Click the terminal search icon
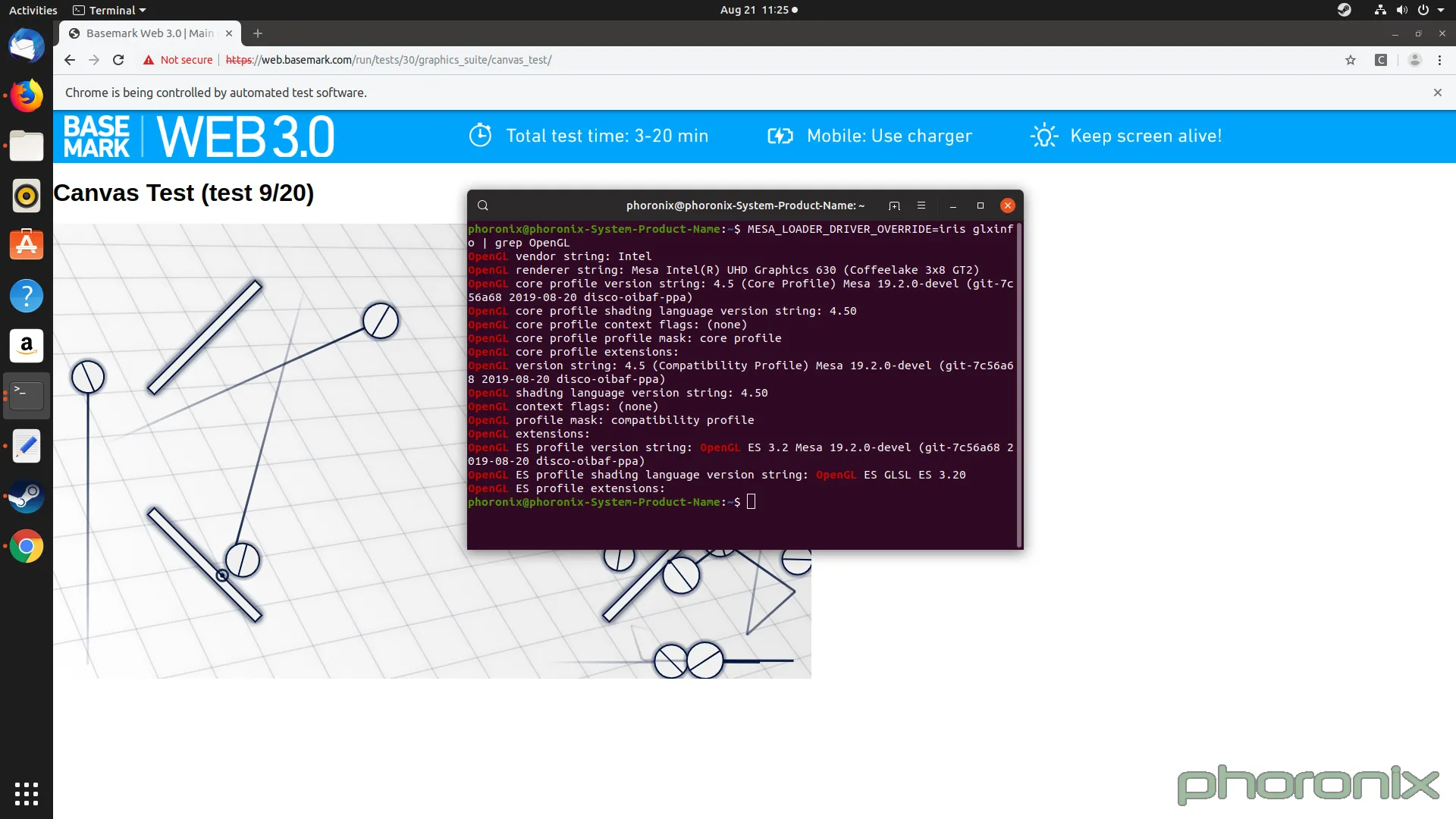1456x819 pixels. 483,206
